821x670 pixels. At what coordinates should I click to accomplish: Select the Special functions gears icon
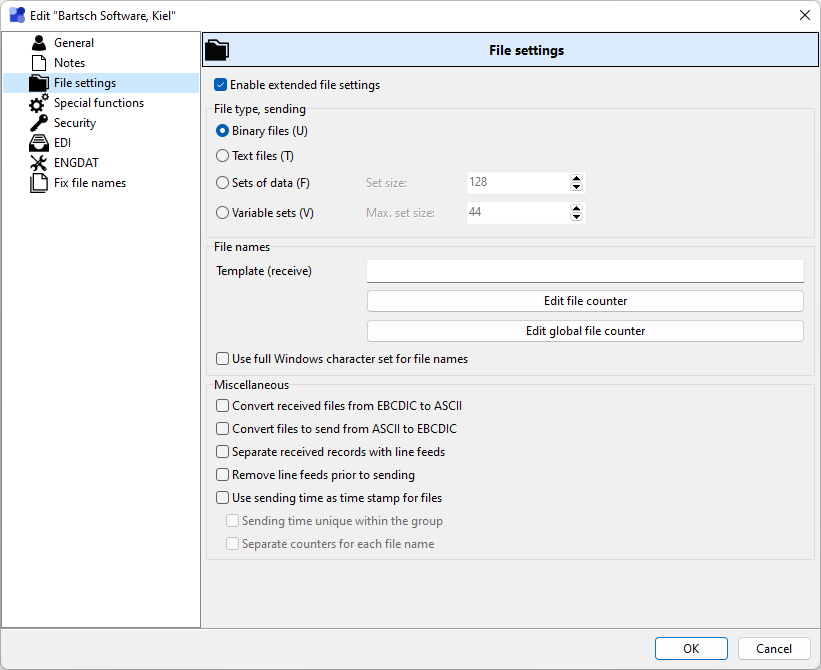point(38,103)
